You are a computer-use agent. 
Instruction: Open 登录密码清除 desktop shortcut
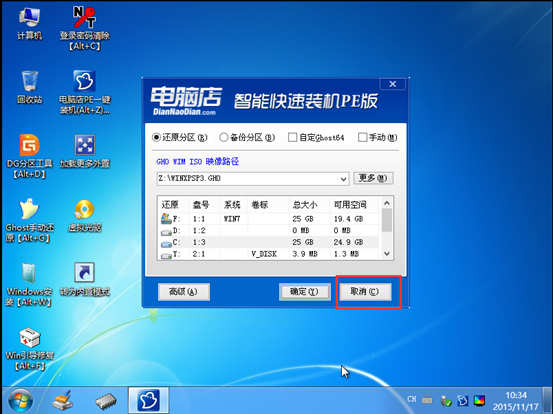(x=85, y=28)
